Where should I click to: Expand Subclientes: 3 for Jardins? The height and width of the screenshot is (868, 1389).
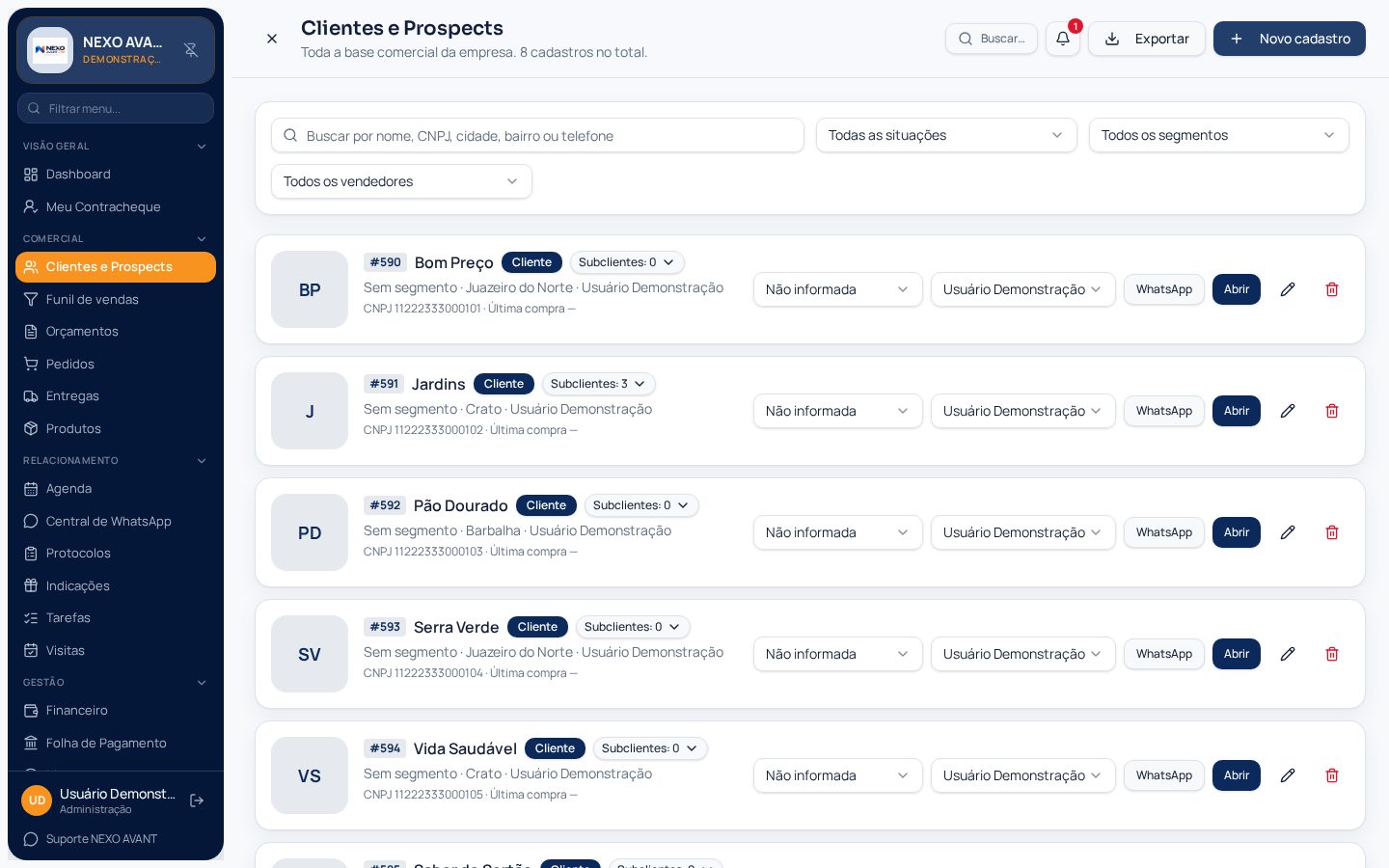click(598, 384)
